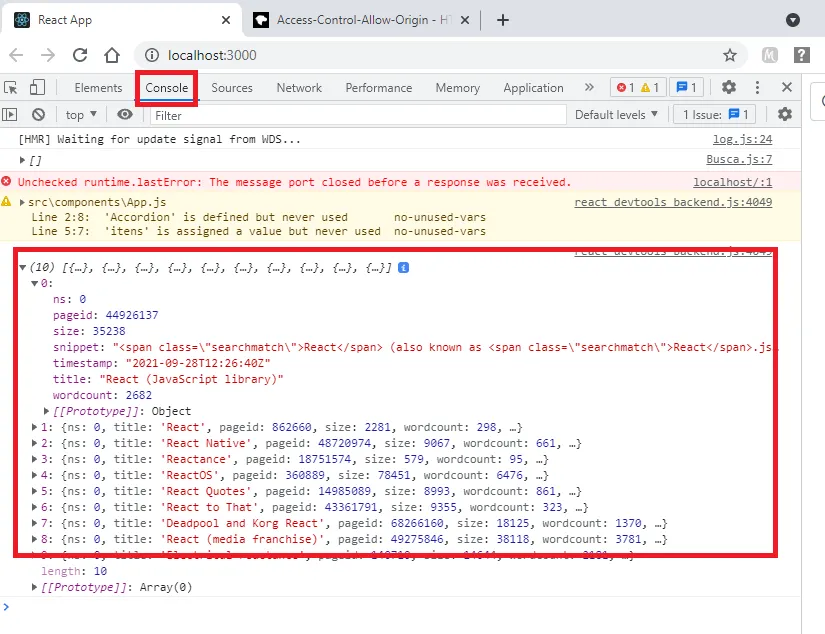The image size is (825, 634).
Task: Open console settings gear
Action: pyautogui.click(x=784, y=115)
